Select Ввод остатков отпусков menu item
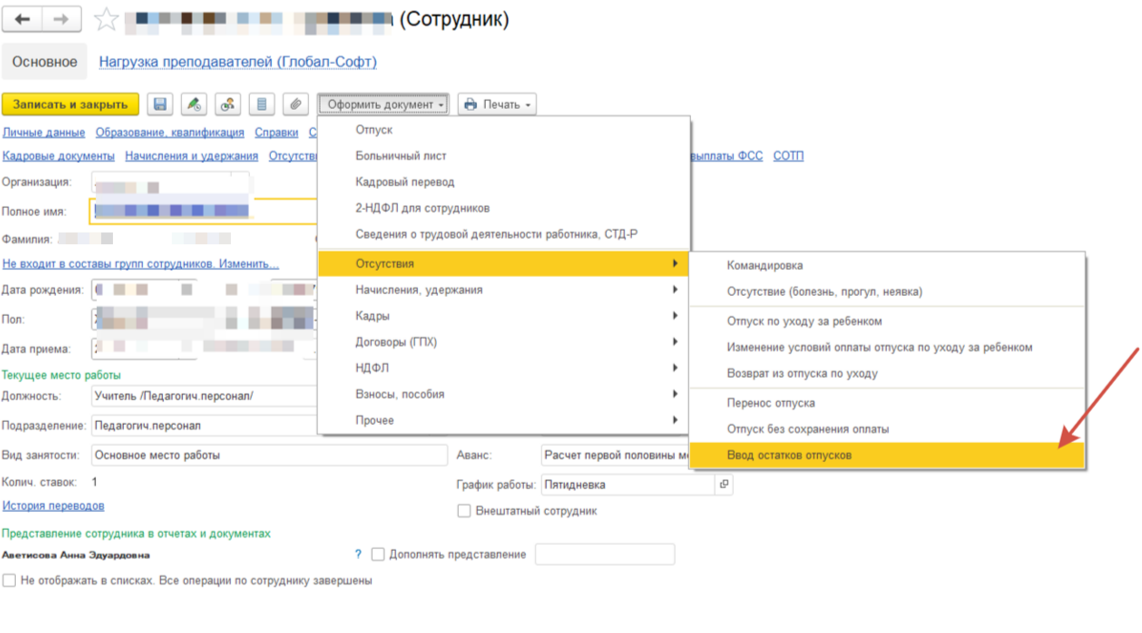The image size is (1142, 633). coord(789,455)
